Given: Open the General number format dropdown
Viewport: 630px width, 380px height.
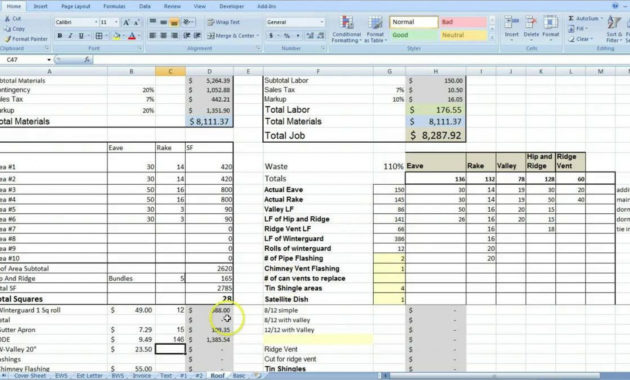Looking at the screenshot, I should click(x=322, y=22).
